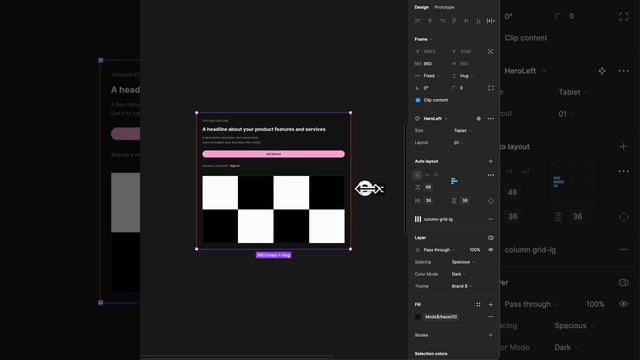This screenshot has height=360, width=640.
Task: Click the column grid-lg style name
Action: tap(438, 219)
